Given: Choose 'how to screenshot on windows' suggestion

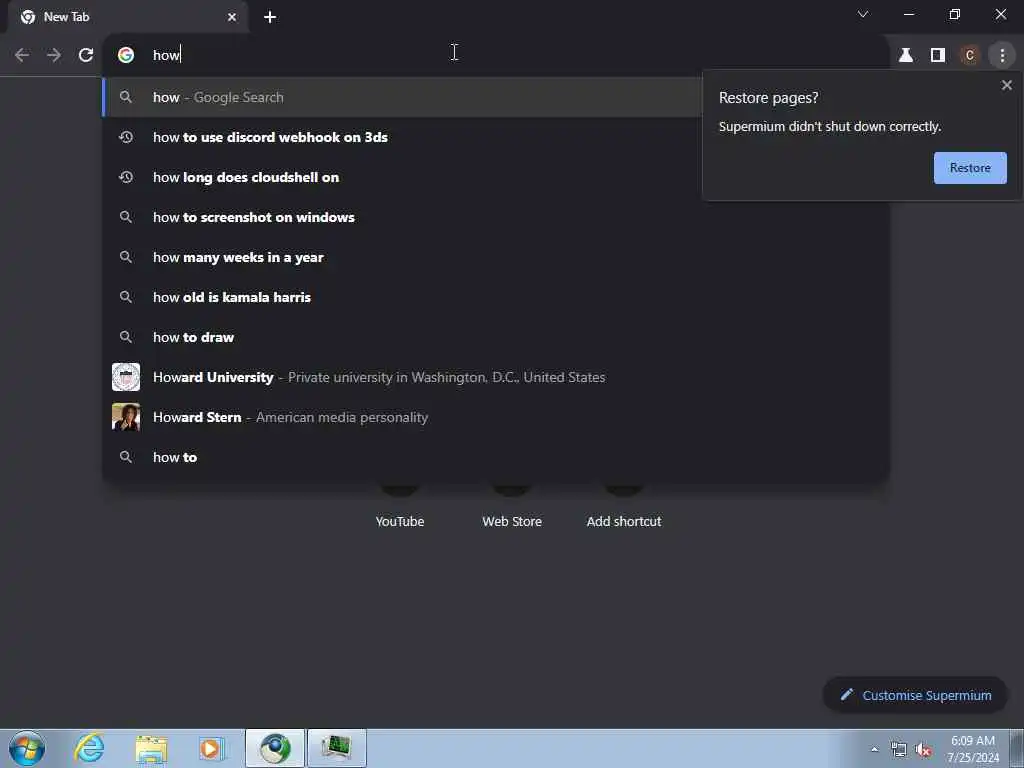Looking at the screenshot, I should pos(496,217).
